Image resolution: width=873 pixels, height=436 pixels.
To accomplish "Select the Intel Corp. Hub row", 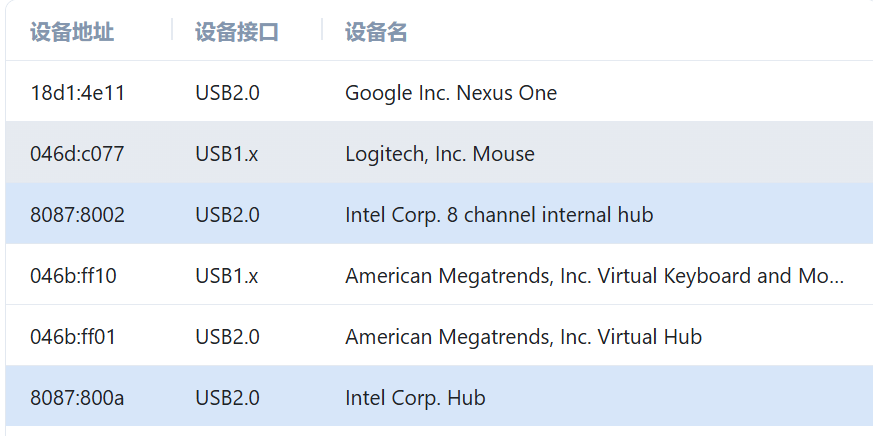I will click(x=415, y=398).
